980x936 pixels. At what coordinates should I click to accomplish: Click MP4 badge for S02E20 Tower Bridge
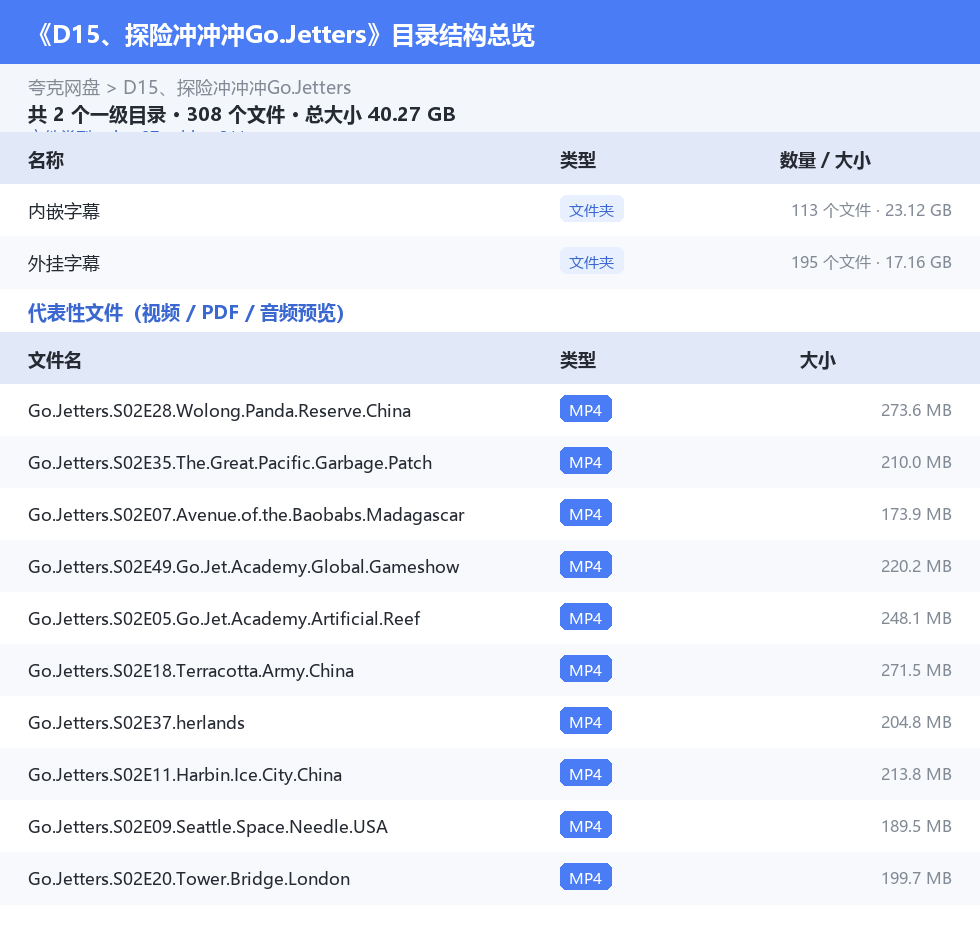(x=586, y=877)
